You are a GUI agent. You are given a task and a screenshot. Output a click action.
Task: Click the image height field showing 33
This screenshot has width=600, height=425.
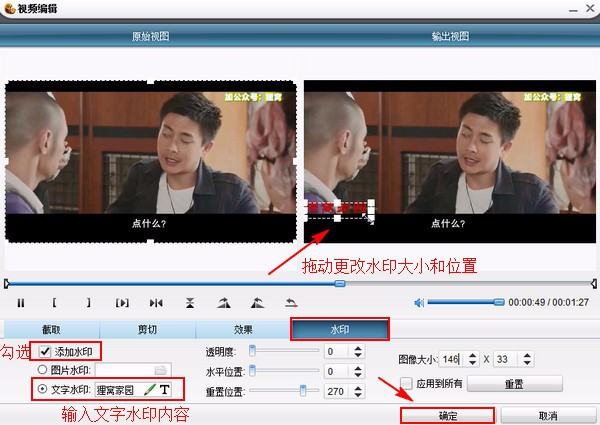[507, 359]
